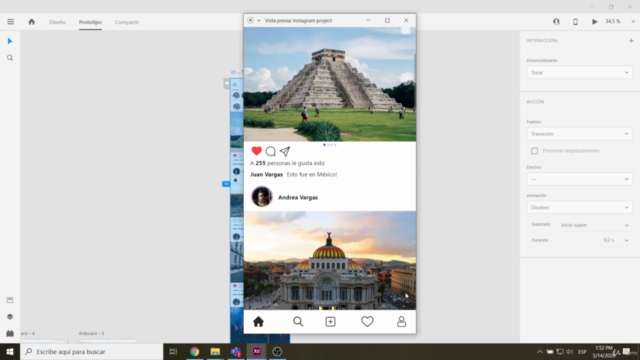Open the Layers panel icon
This screenshot has width=640, height=360.
(x=10, y=317)
